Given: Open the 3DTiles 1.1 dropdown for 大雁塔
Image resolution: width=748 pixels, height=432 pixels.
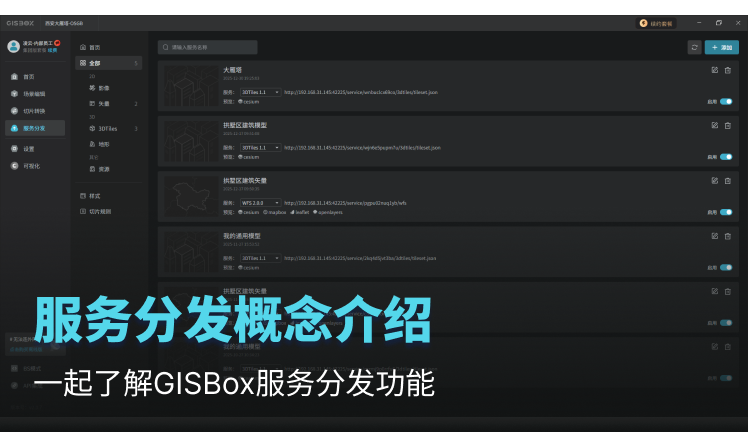Looking at the screenshot, I should tap(259, 91).
